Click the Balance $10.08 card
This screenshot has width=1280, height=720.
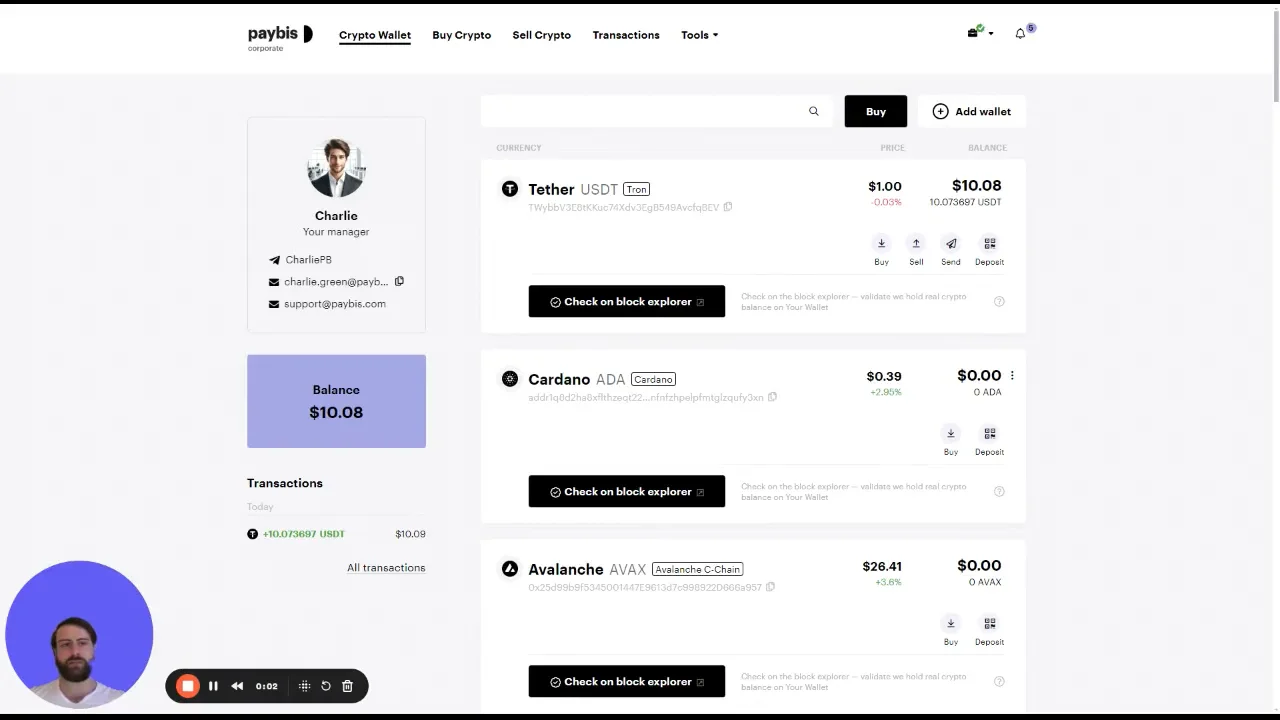(336, 401)
